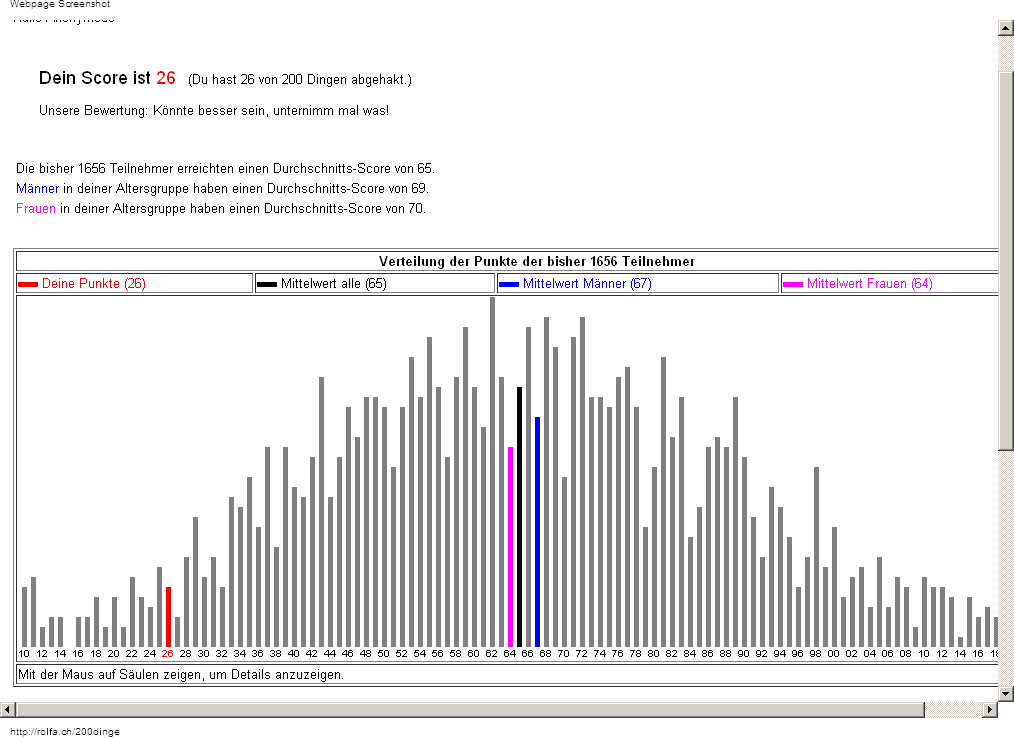The image size is (1014, 738).
Task: Click the red axis label 26
Action: pos(167,653)
